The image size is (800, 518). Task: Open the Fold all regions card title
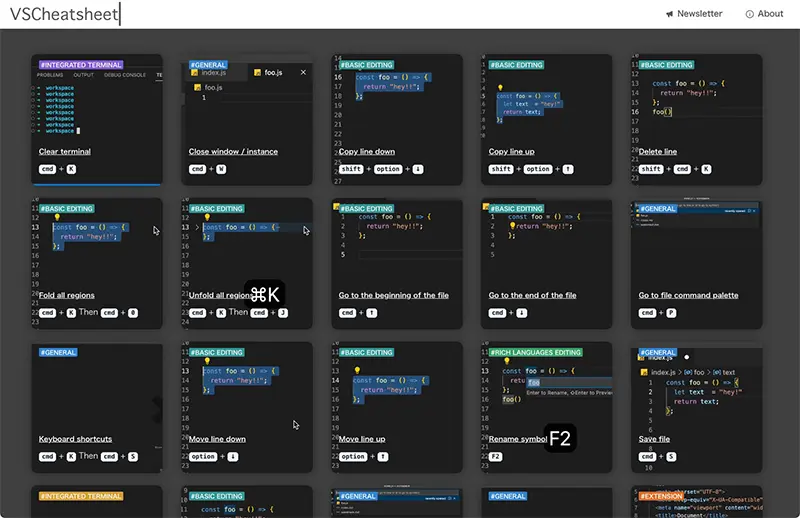click(x=67, y=295)
